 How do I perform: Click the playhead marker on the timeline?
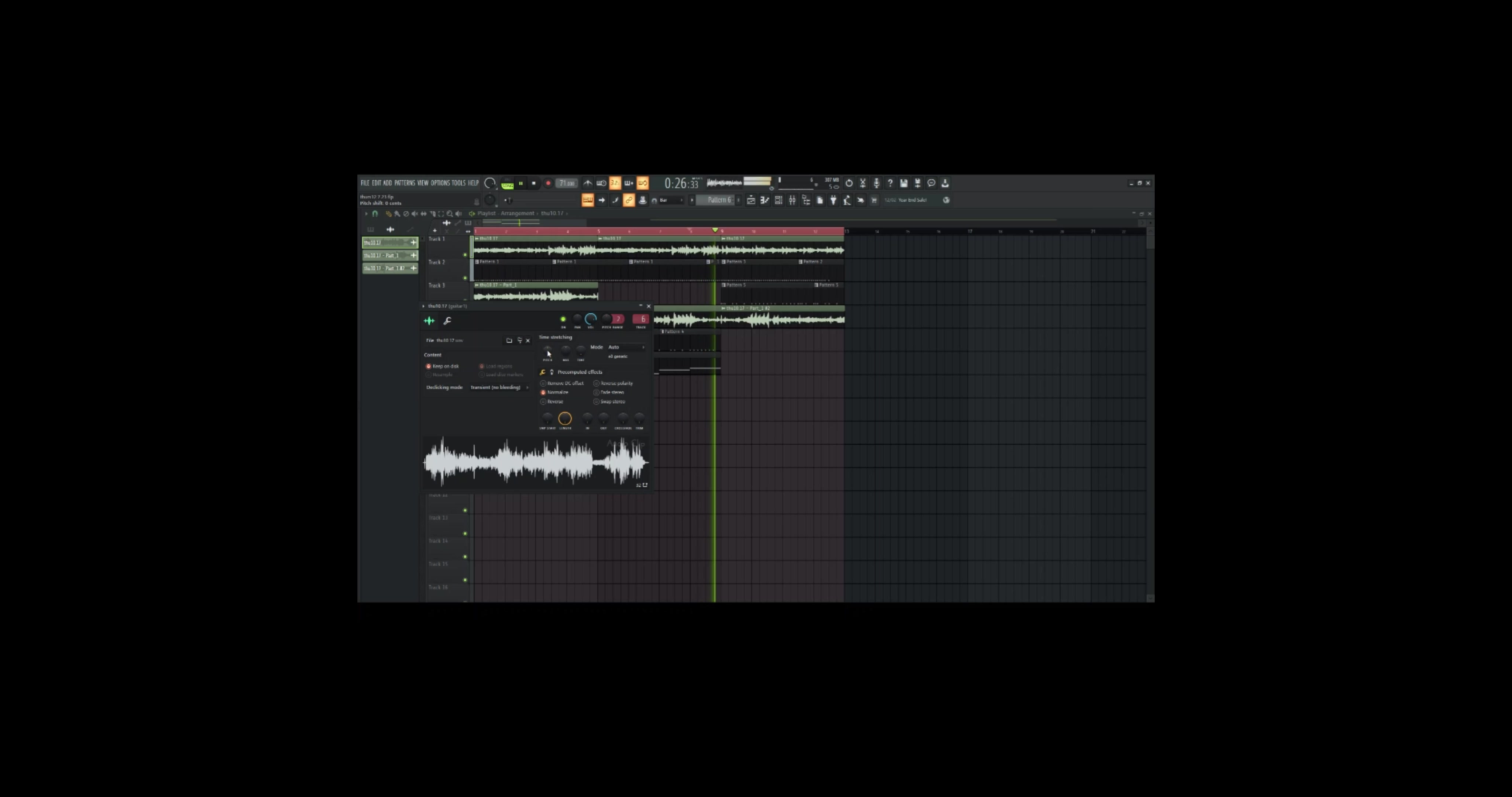(x=715, y=230)
